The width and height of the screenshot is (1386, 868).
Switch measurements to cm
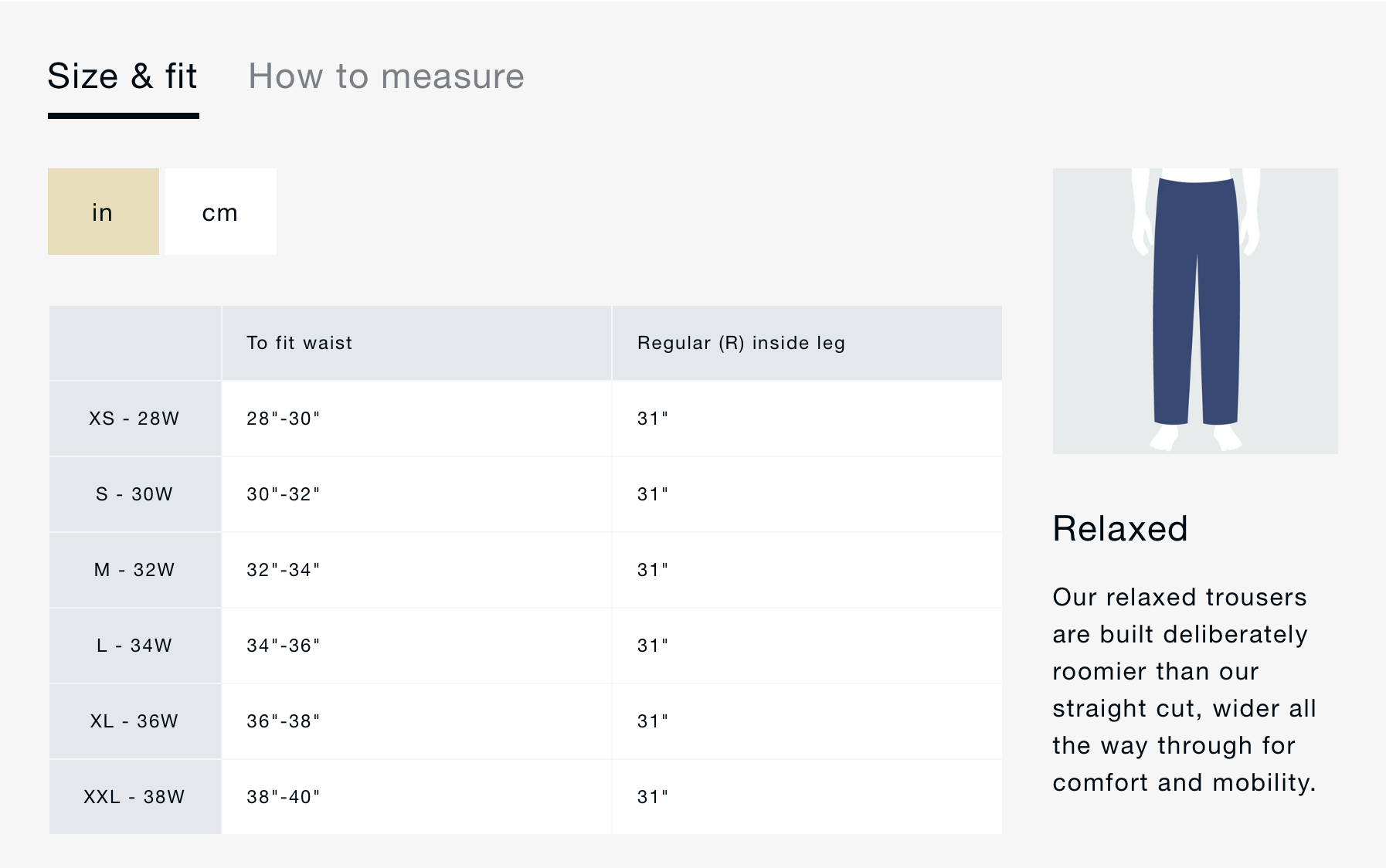[220, 212]
